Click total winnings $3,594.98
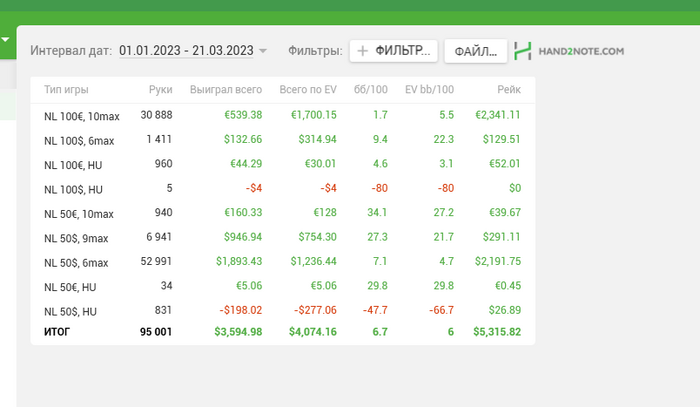Viewport: 700px width, 407px height. click(x=238, y=332)
